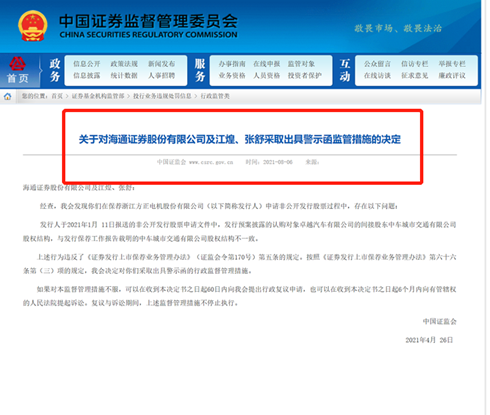Viewport: 490px width, 415px height.
Task: Click the national emblem logo
Action: (32, 26)
